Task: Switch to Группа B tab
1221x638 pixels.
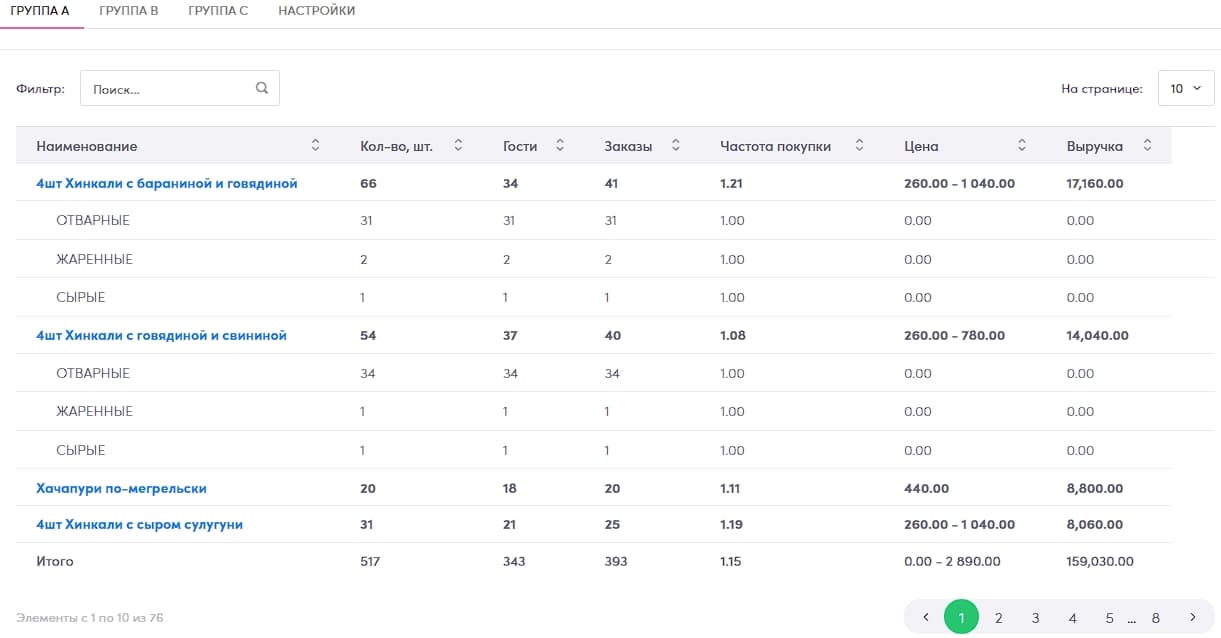Action: 129,11
